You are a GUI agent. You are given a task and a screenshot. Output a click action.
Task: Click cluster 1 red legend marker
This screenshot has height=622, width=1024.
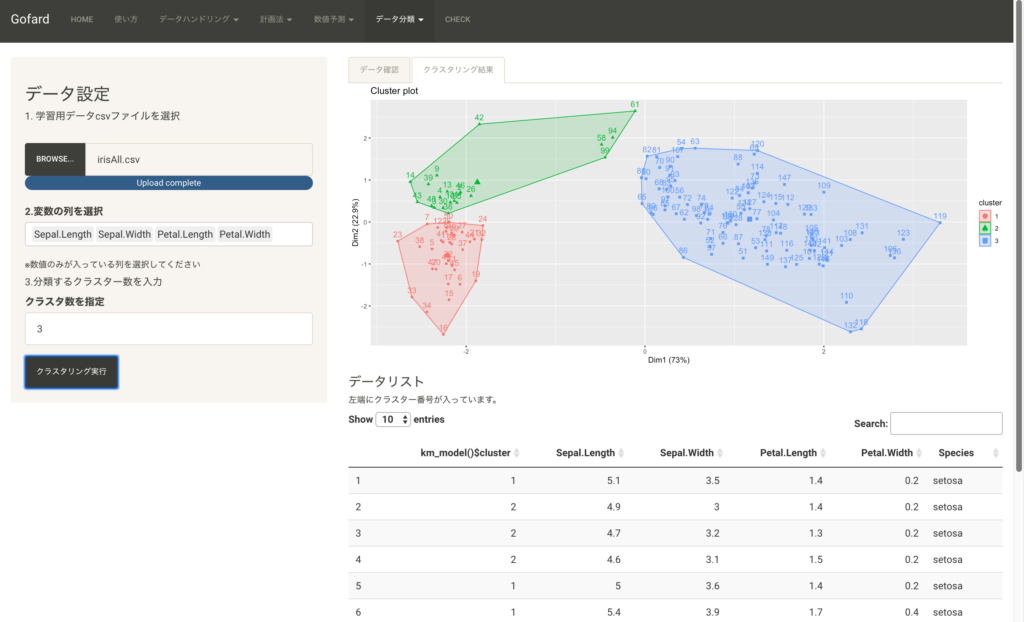point(986,215)
